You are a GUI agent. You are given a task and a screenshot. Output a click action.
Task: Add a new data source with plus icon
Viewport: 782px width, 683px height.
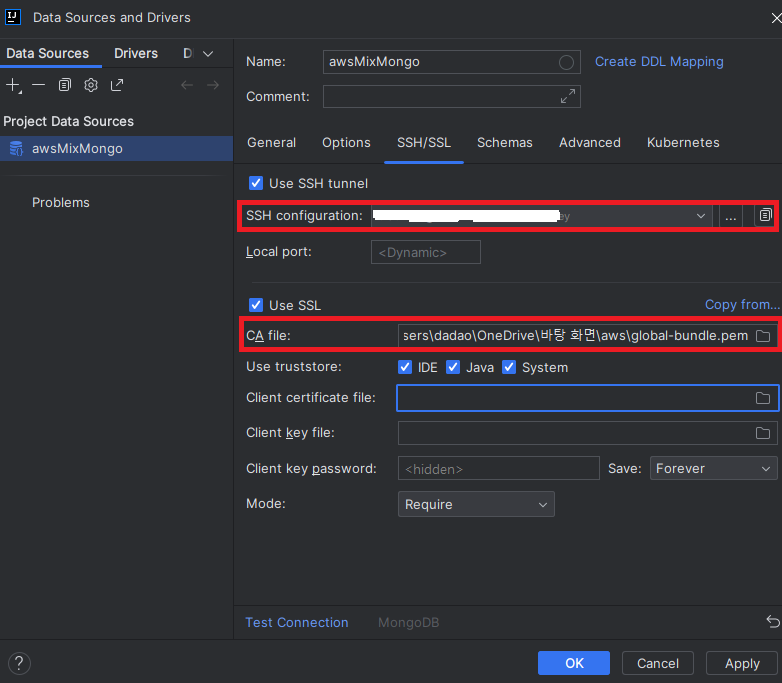tap(13, 85)
